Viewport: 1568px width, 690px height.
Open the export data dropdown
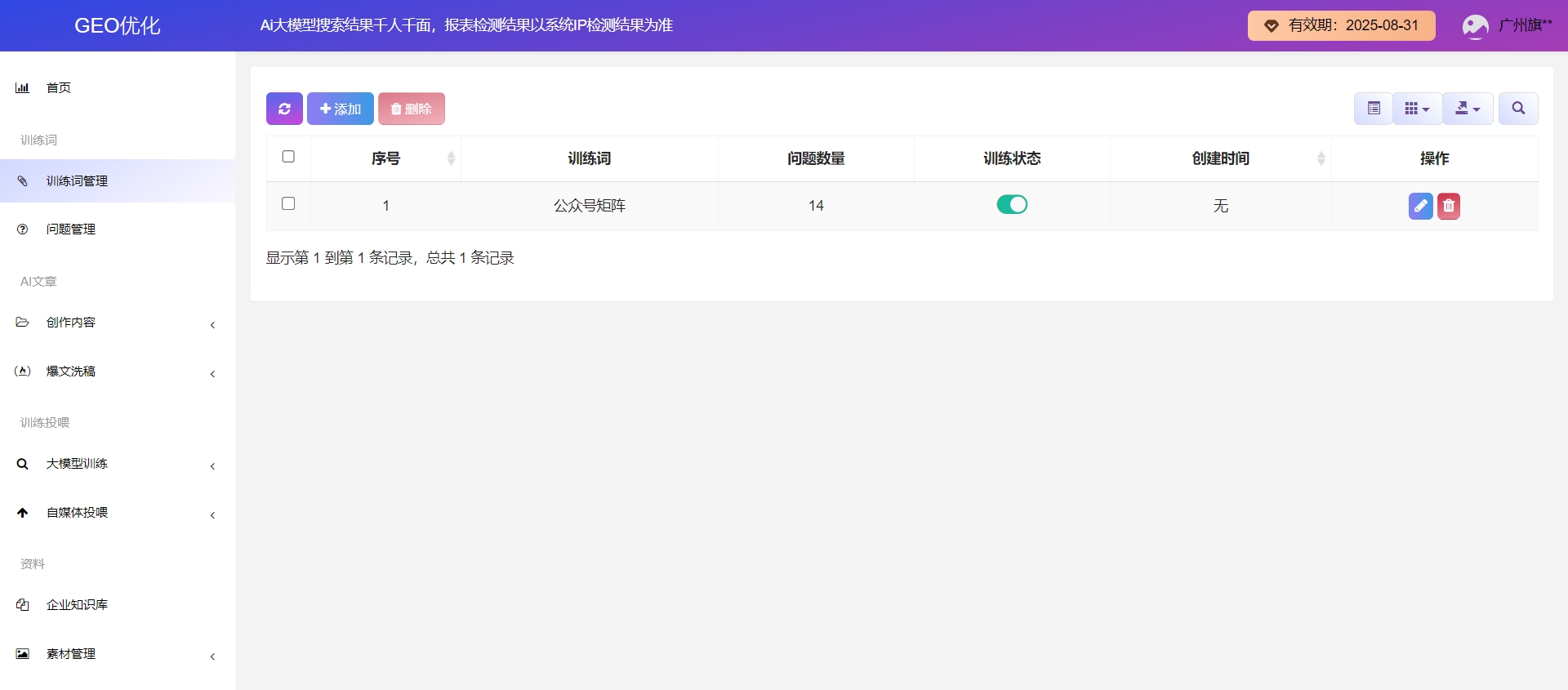(x=1468, y=109)
